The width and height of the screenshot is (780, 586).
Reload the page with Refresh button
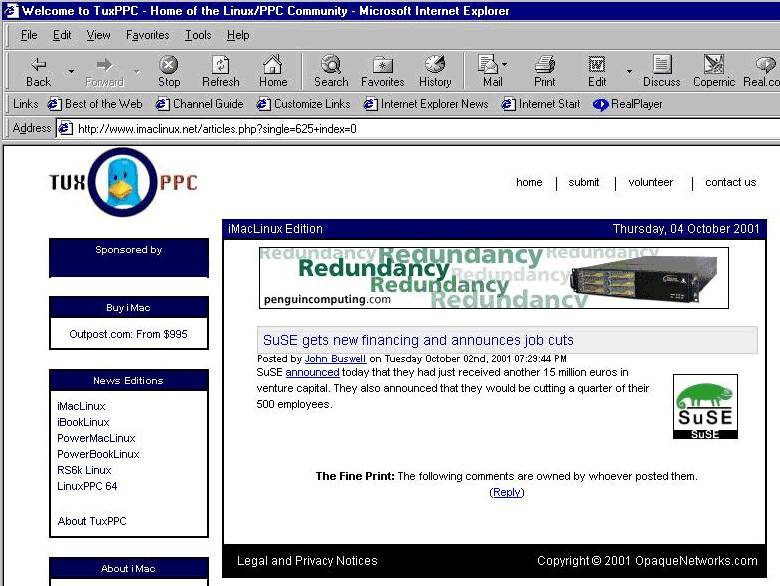220,72
